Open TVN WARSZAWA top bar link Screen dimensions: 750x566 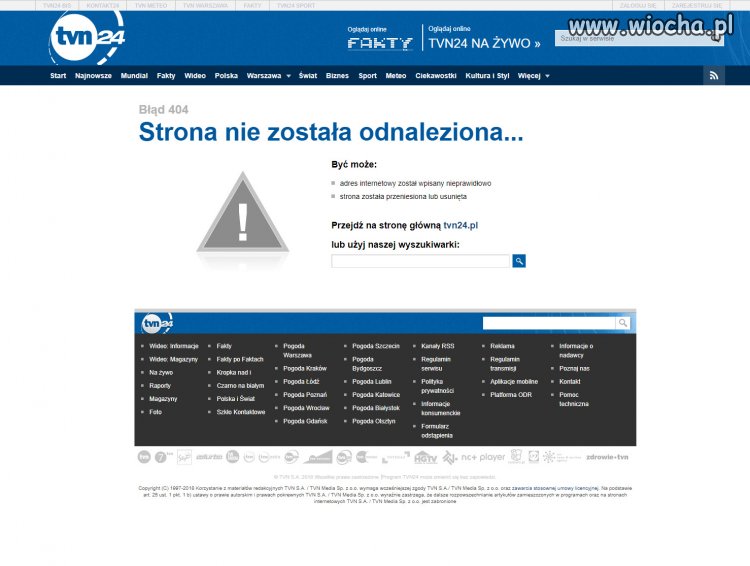(206, 6)
